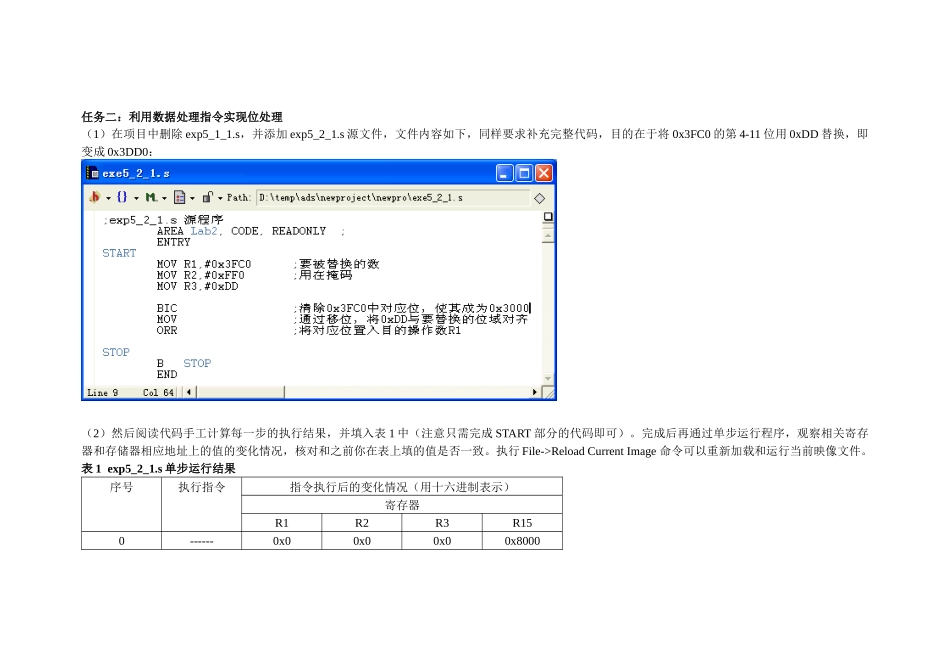Click the horizontal scrollbar right arrow
The width and height of the screenshot is (950, 672).
(x=534, y=392)
